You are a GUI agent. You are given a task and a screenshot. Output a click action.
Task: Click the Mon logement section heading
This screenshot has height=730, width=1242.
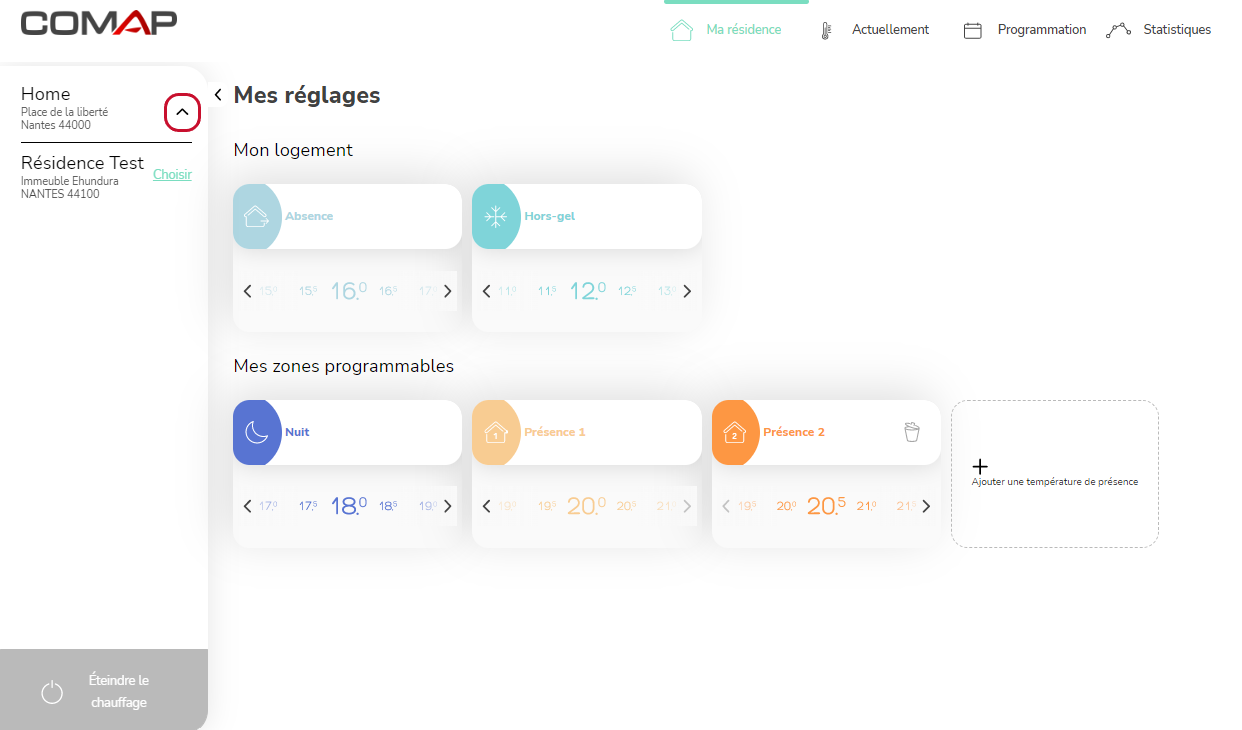[293, 150]
